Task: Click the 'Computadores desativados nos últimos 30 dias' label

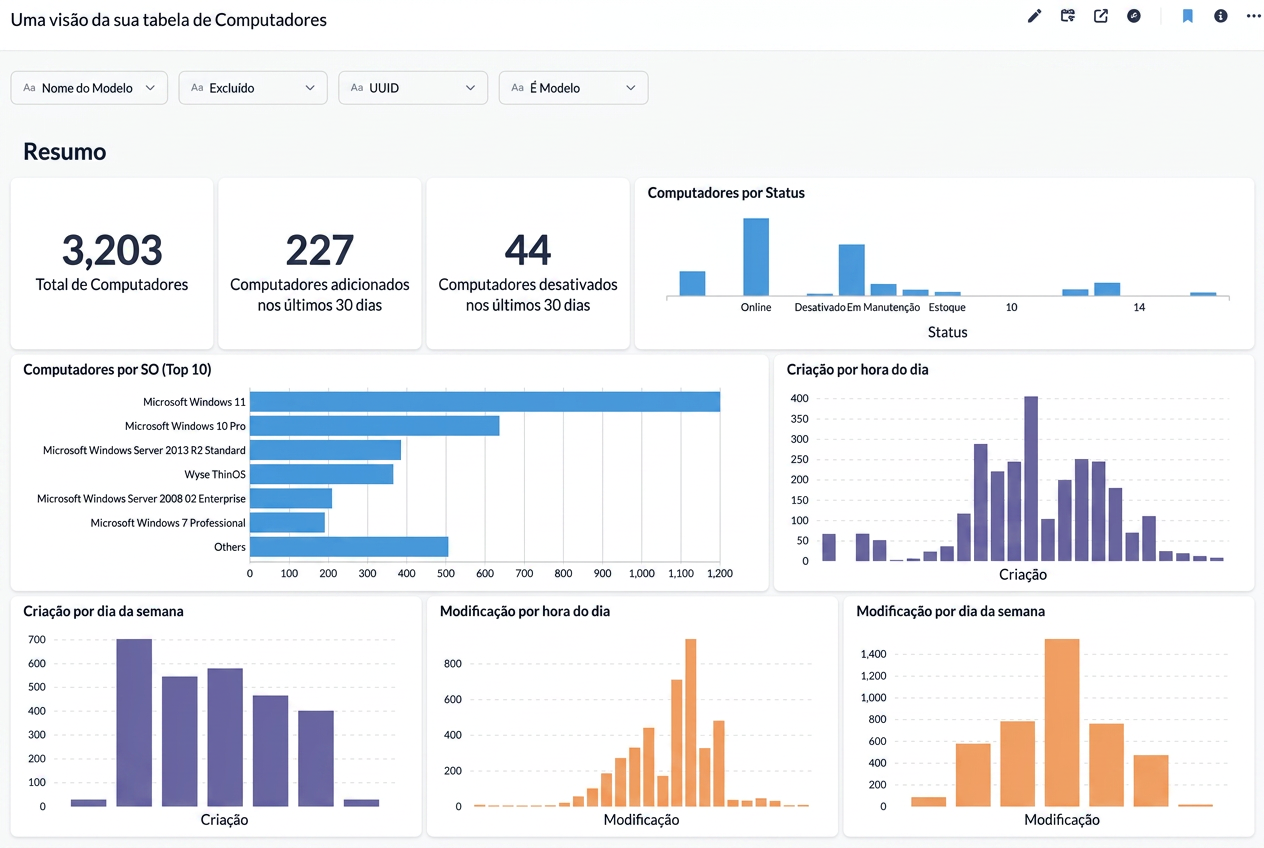Action: click(528, 295)
